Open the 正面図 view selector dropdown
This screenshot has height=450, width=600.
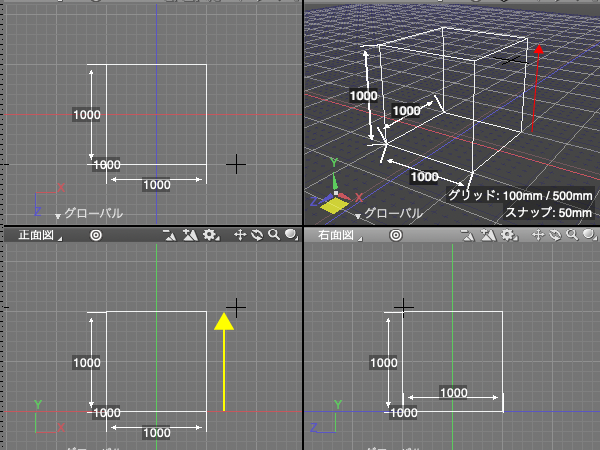pyautogui.click(x=38, y=235)
